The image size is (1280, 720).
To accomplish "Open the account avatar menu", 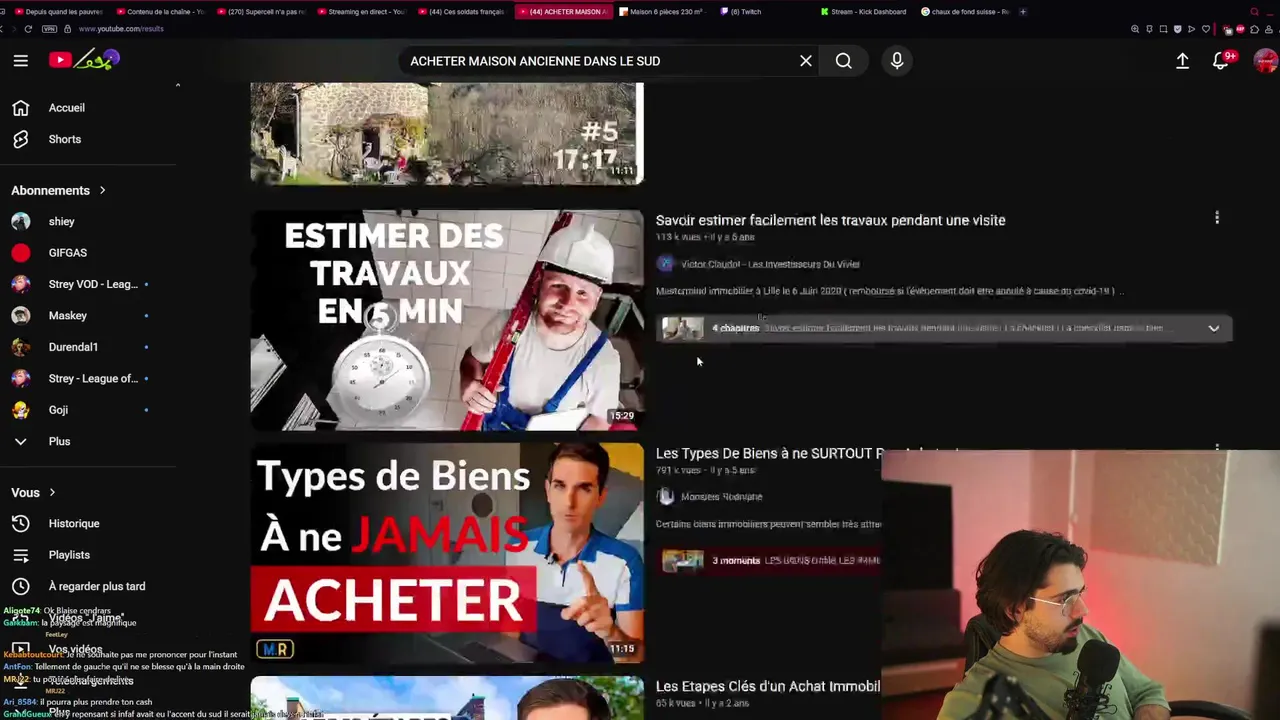I will point(1266,61).
